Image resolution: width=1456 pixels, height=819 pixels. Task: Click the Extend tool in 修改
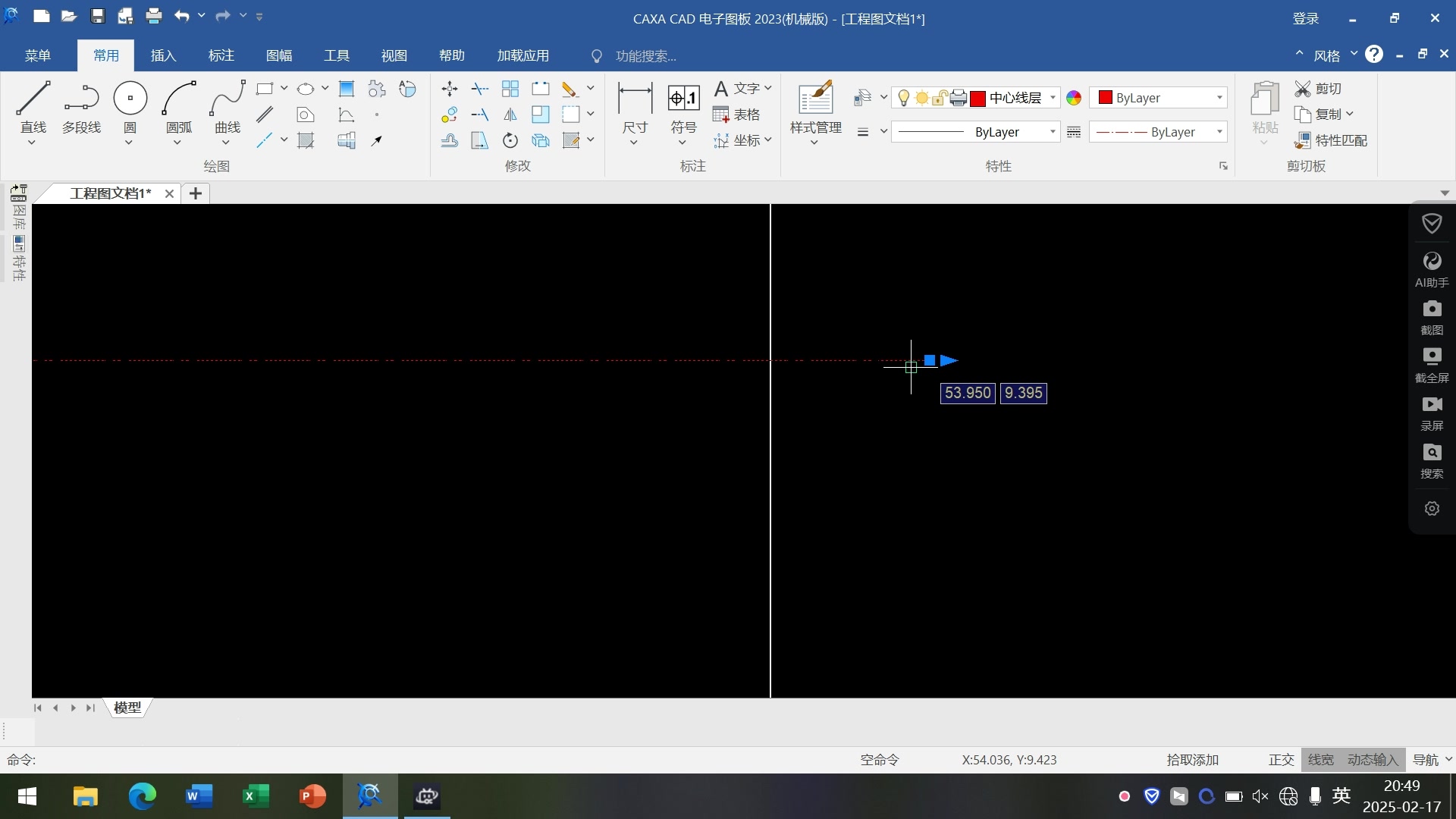tap(480, 115)
